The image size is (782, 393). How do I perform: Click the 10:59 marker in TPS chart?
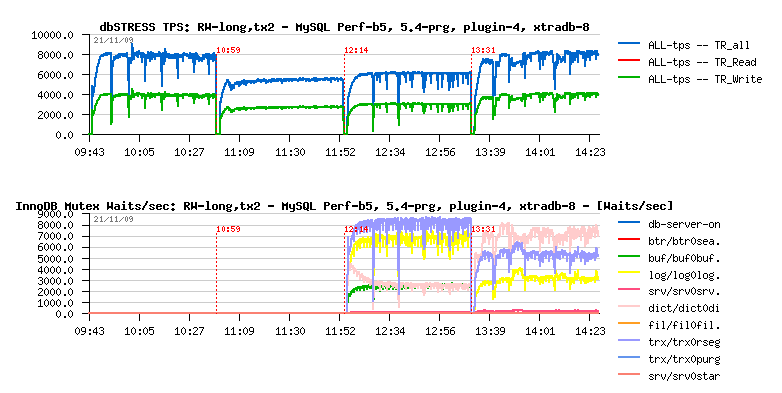228,50
